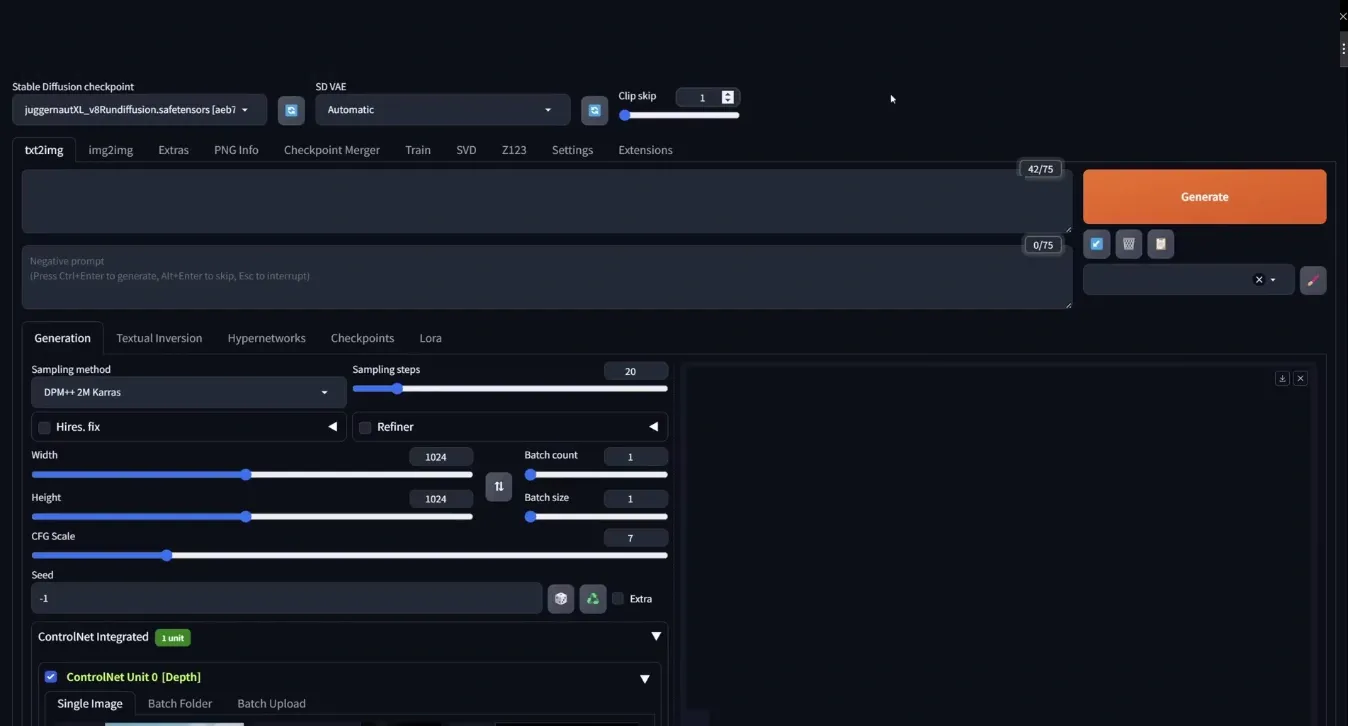This screenshot has height=726, width=1348.
Task: Swap width and height values
Action: pos(498,486)
